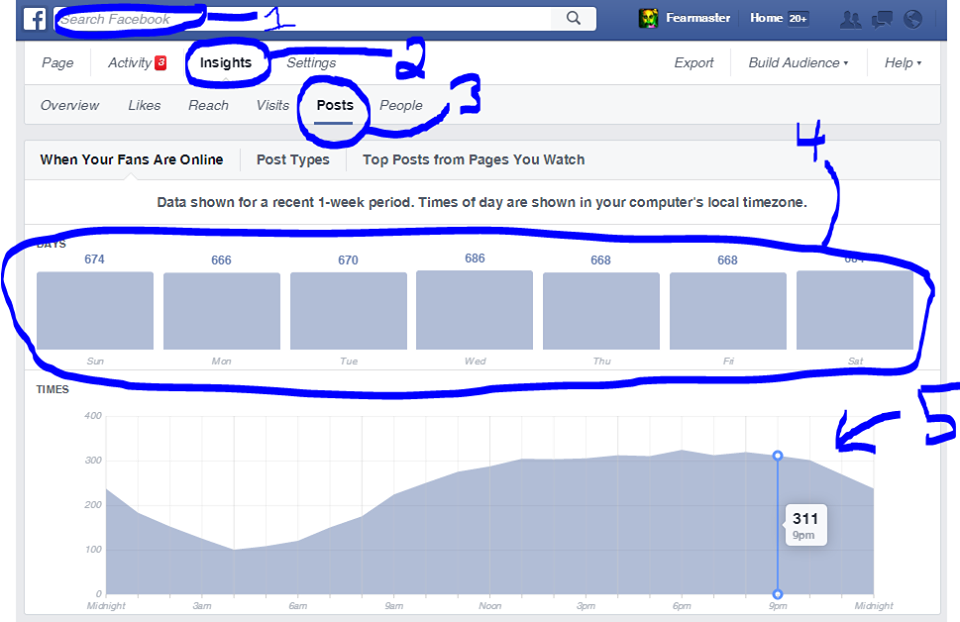Open the Settings tab
Viewport: 960px width, 622px height.
[311, 63]
